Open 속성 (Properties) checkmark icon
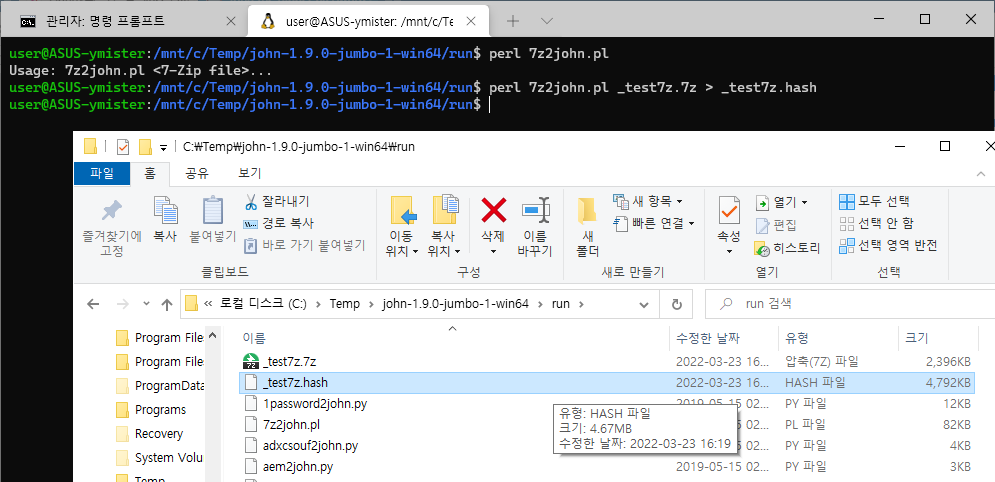Viewport: 995px width, 482px height. (728, 209)
